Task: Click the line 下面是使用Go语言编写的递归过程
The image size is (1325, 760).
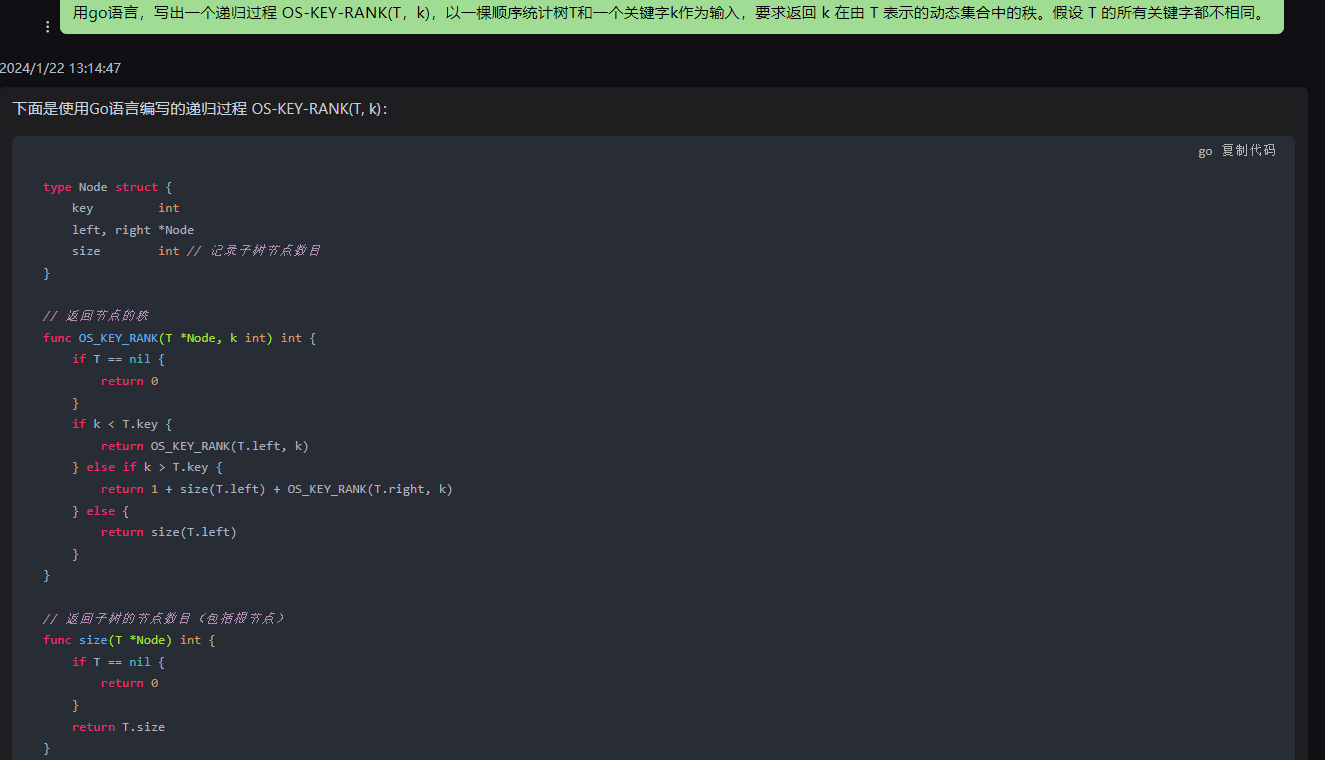Action: coord(200,108)
